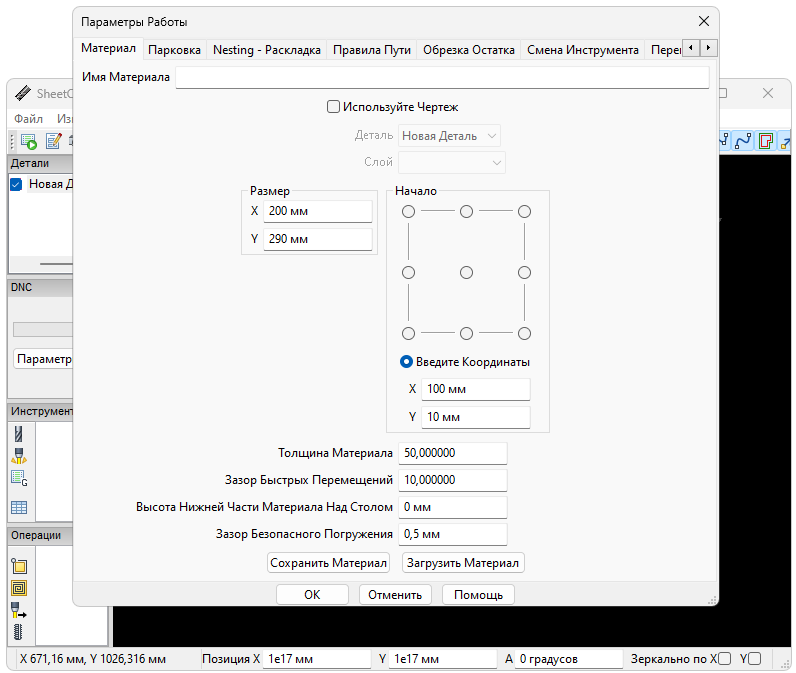The height and width of the screenshot is (673, 796).
Task: Focus the Имя Материала text field
Action: pyautogui.click(x=442, y=78)
